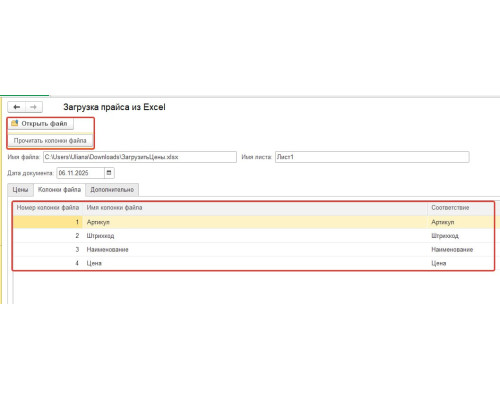Click Артикул in the file column name
Viewport: 500px width, 400px height.
click(98, 222)
